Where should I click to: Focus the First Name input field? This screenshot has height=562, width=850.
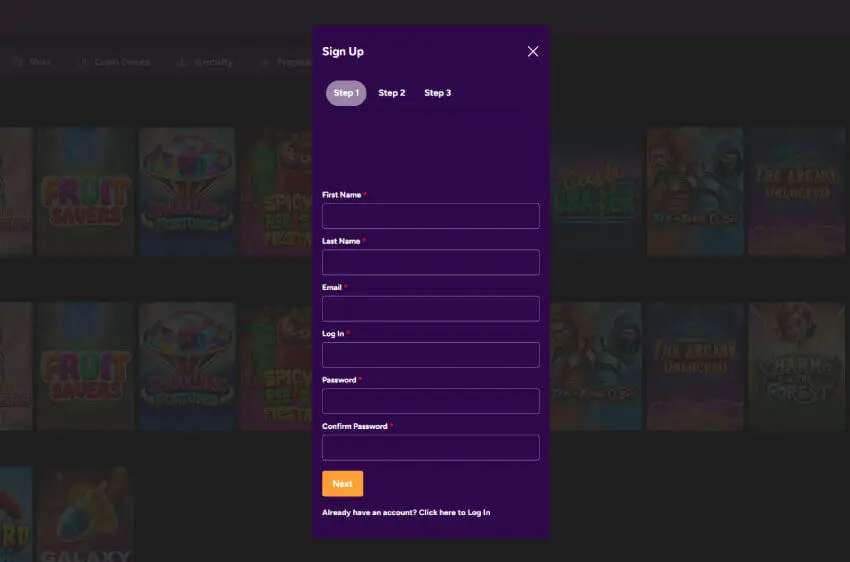pyautogui.click(x=430, y=216)
